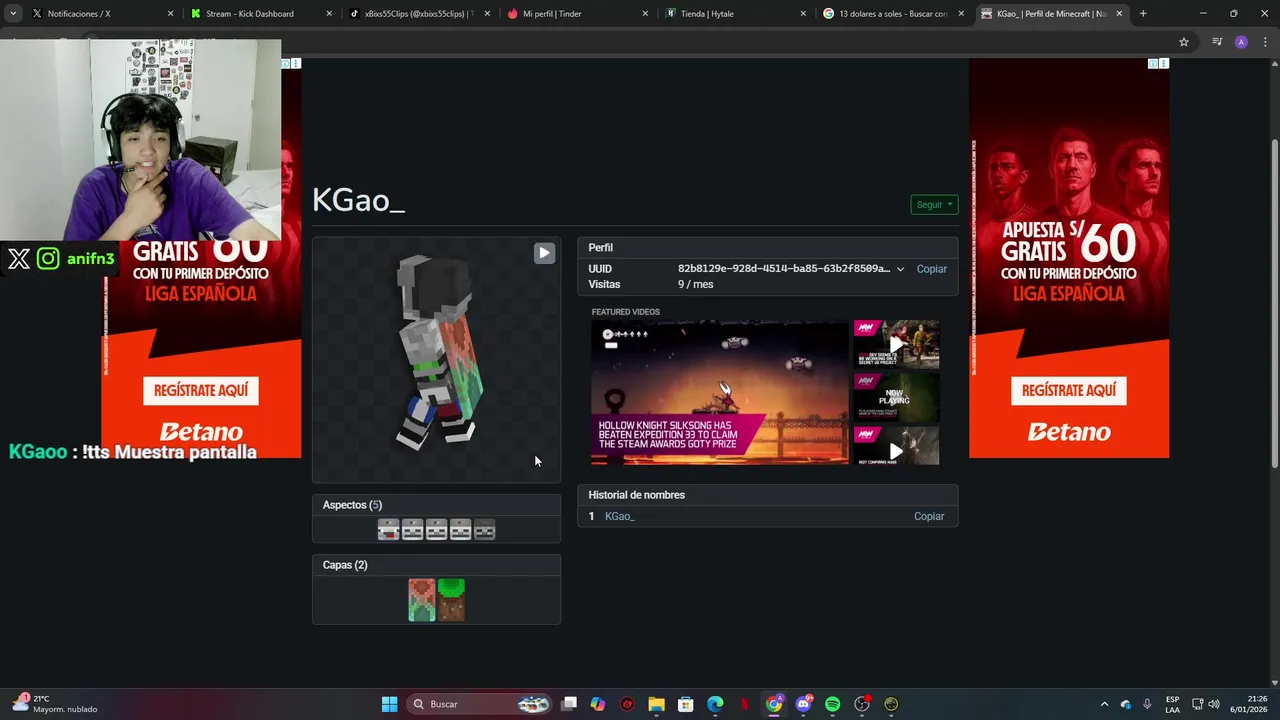Launch Copilot from the taskbar
Viewport: 1280px width, 720px height.
tap(598, 704)
